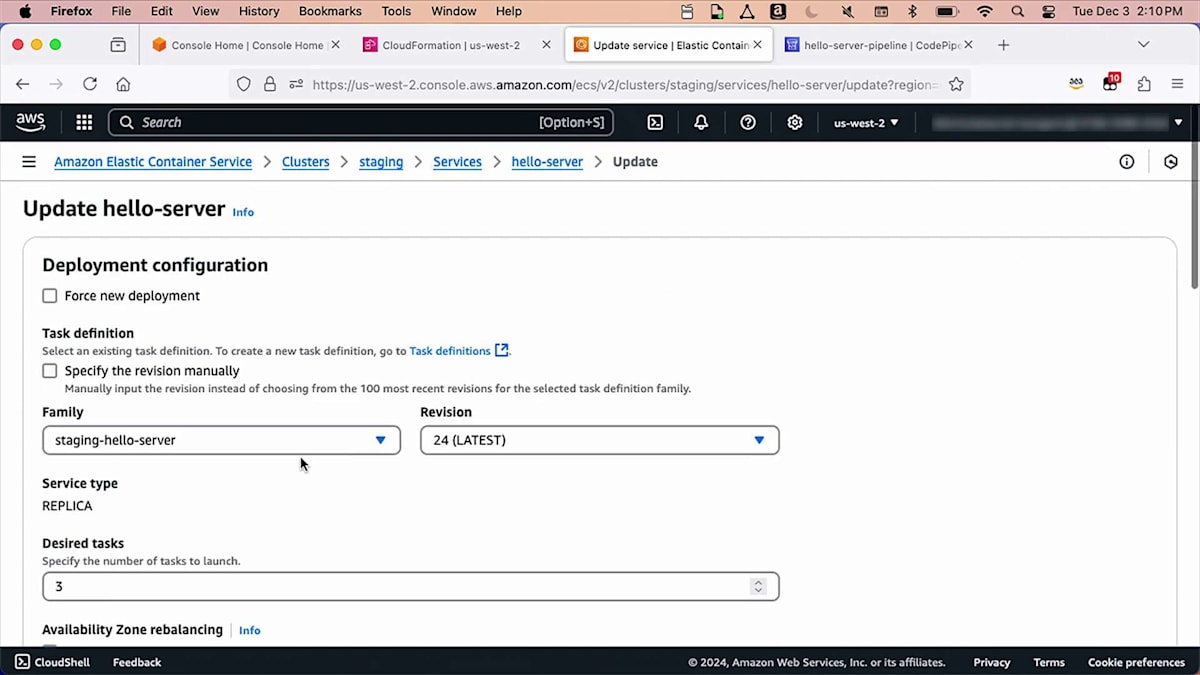Click the Firefox home button
This screenshot has height=675, width=1200.
point(123,85)
